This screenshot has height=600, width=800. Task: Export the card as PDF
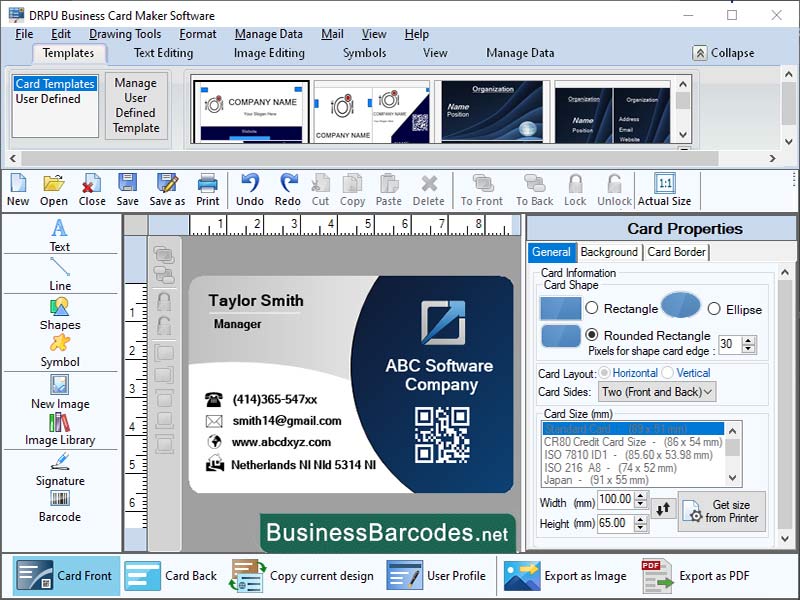point(713,576)
